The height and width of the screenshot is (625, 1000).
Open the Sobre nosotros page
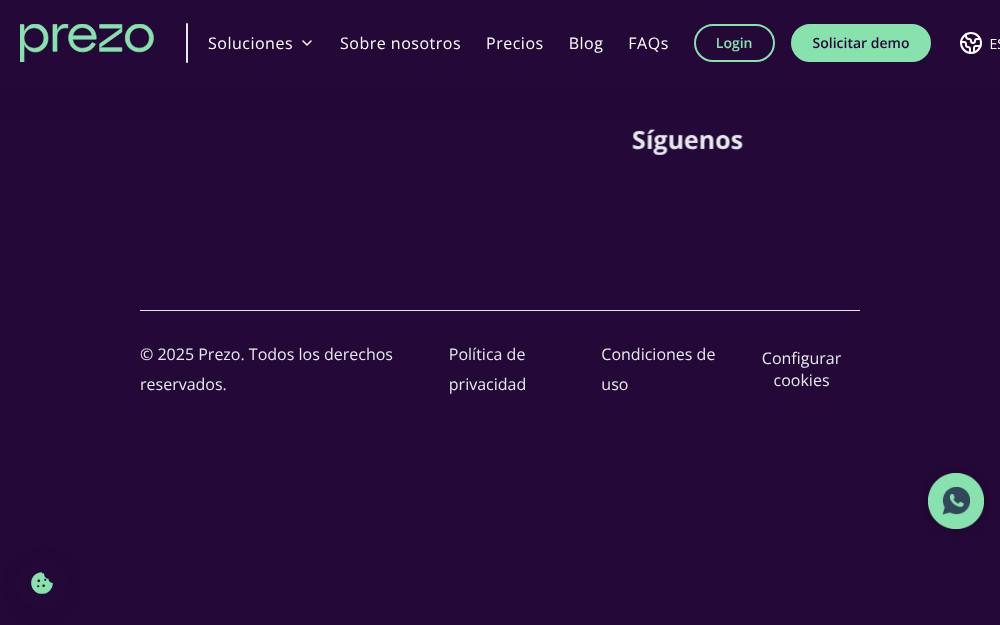pyautogui.click(x=400, y=43)
